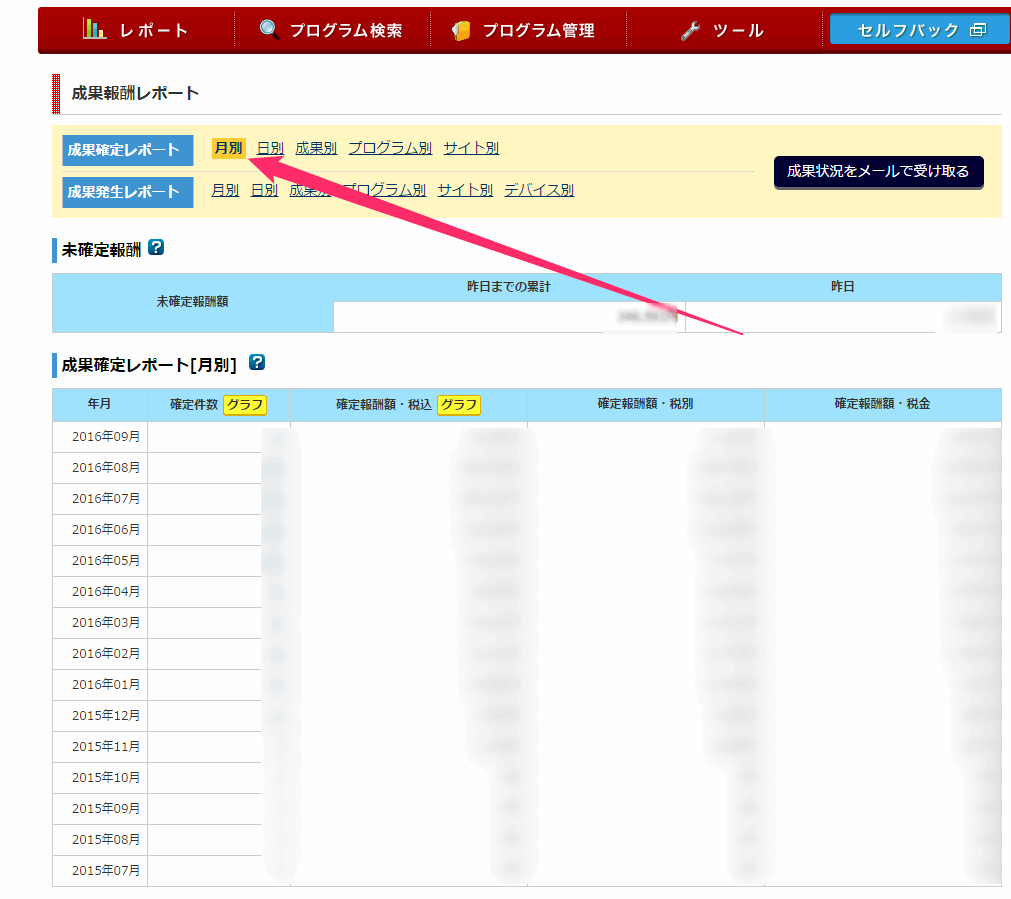
Task: Select 日別 in the 成果発生レポート row
Action: 264,190
